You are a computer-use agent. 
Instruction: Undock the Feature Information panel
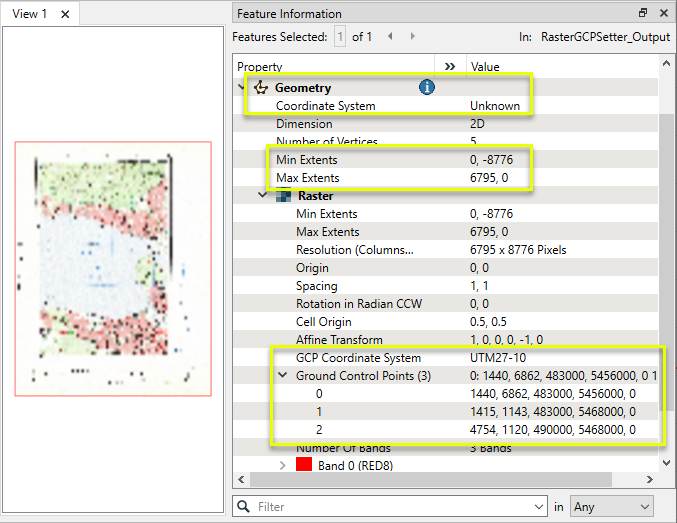click(643, 13)
